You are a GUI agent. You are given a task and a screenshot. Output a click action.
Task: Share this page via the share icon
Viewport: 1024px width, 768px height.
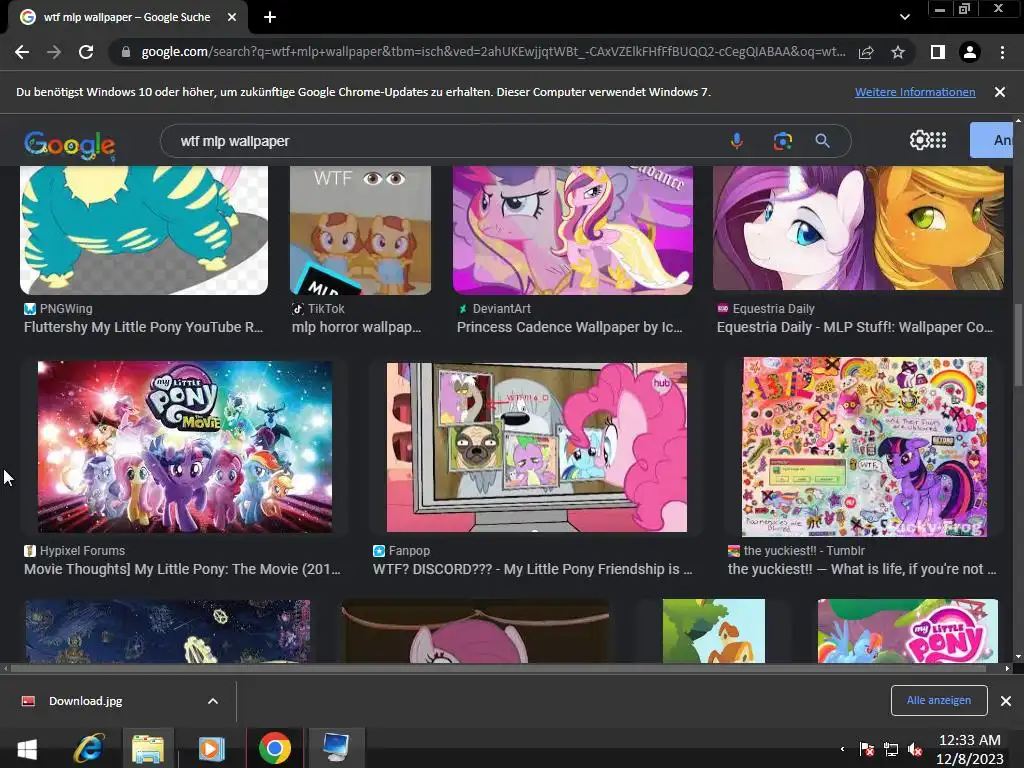[x=866, y=52]
